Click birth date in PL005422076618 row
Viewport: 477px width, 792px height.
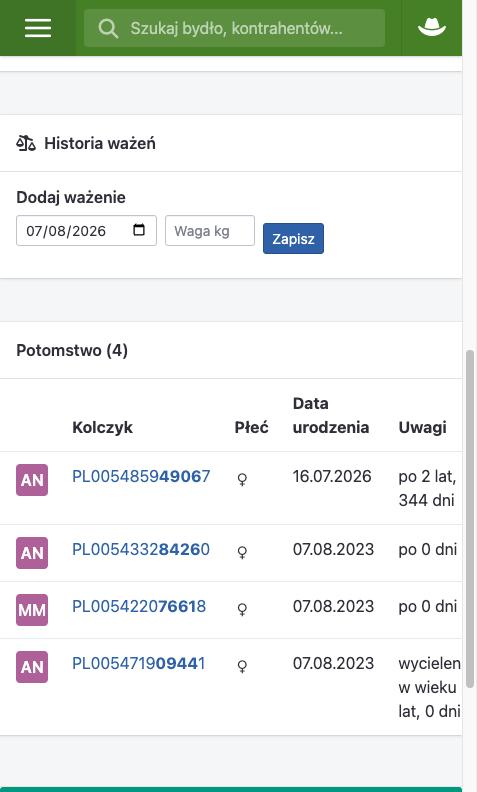[x=333, y=606]
